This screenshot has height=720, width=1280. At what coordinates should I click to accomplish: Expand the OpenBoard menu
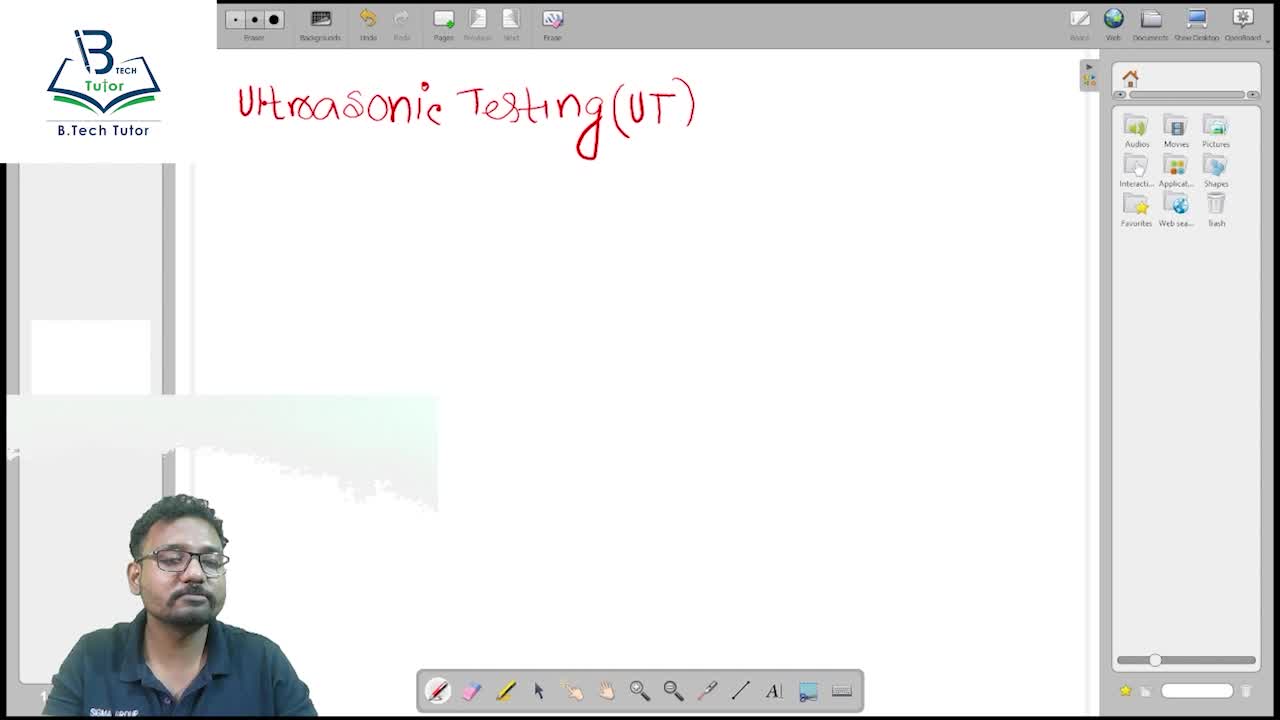pyautogui.click(x=1243, y=24)
